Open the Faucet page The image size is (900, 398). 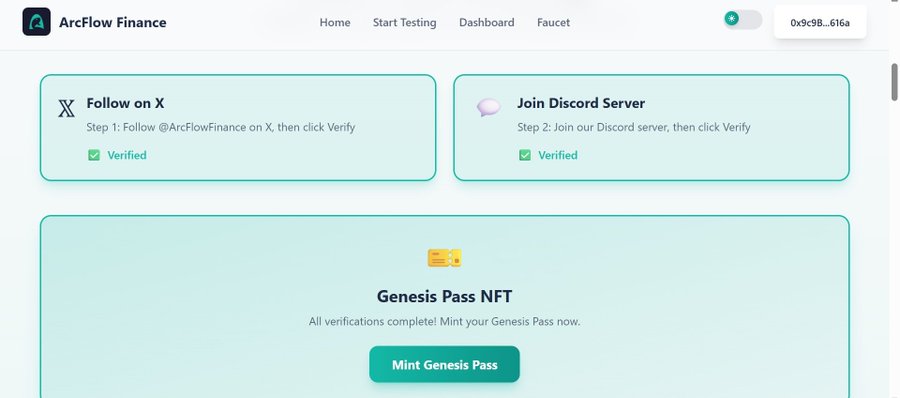[x=553, y=22]
